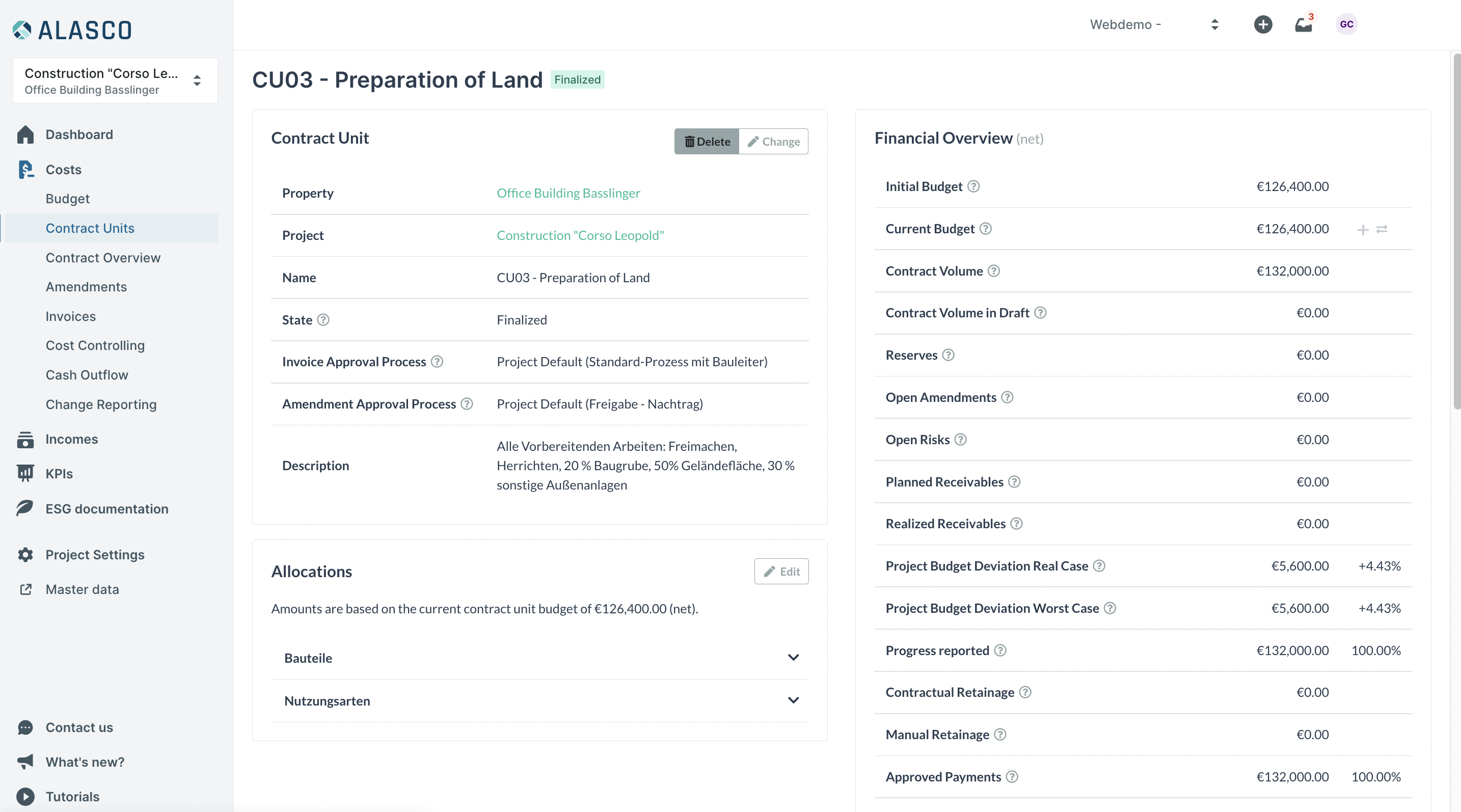The image size is (1461, 812).
Task: Follow the Office Building Basslinger link
Action: 569,194
